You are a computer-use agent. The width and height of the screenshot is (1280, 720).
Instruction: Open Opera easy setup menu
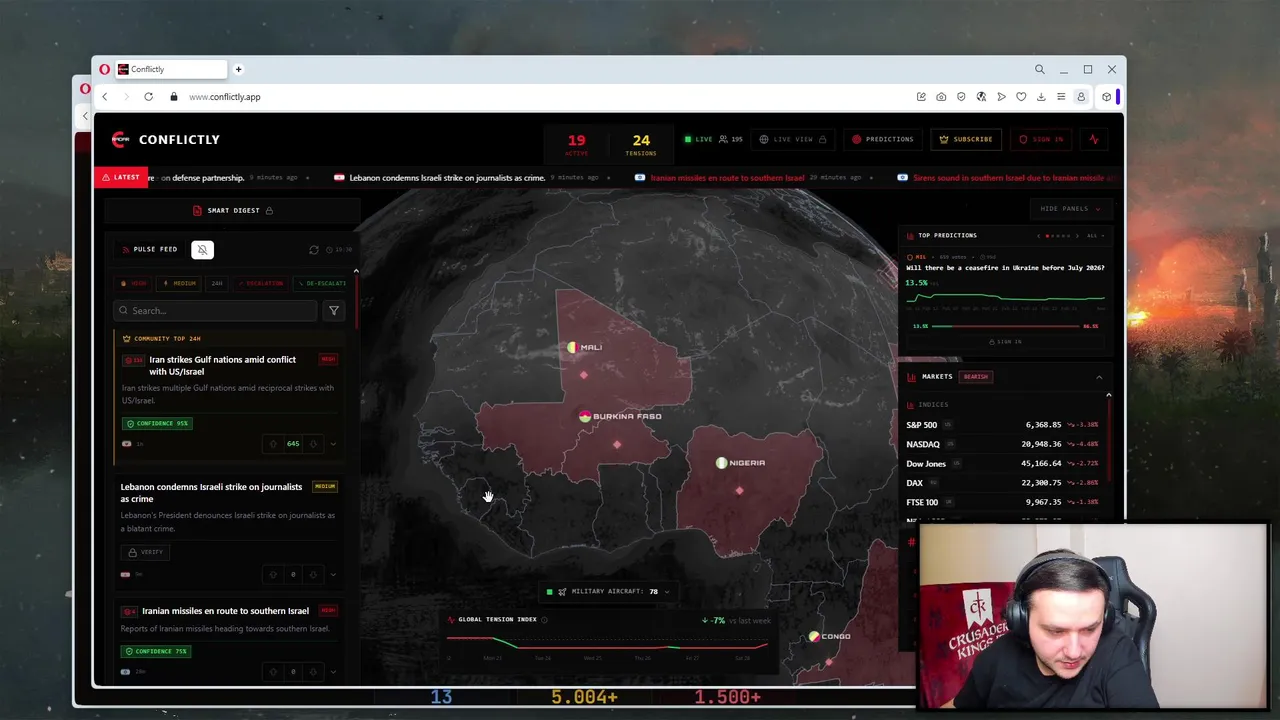point(1061,97)
